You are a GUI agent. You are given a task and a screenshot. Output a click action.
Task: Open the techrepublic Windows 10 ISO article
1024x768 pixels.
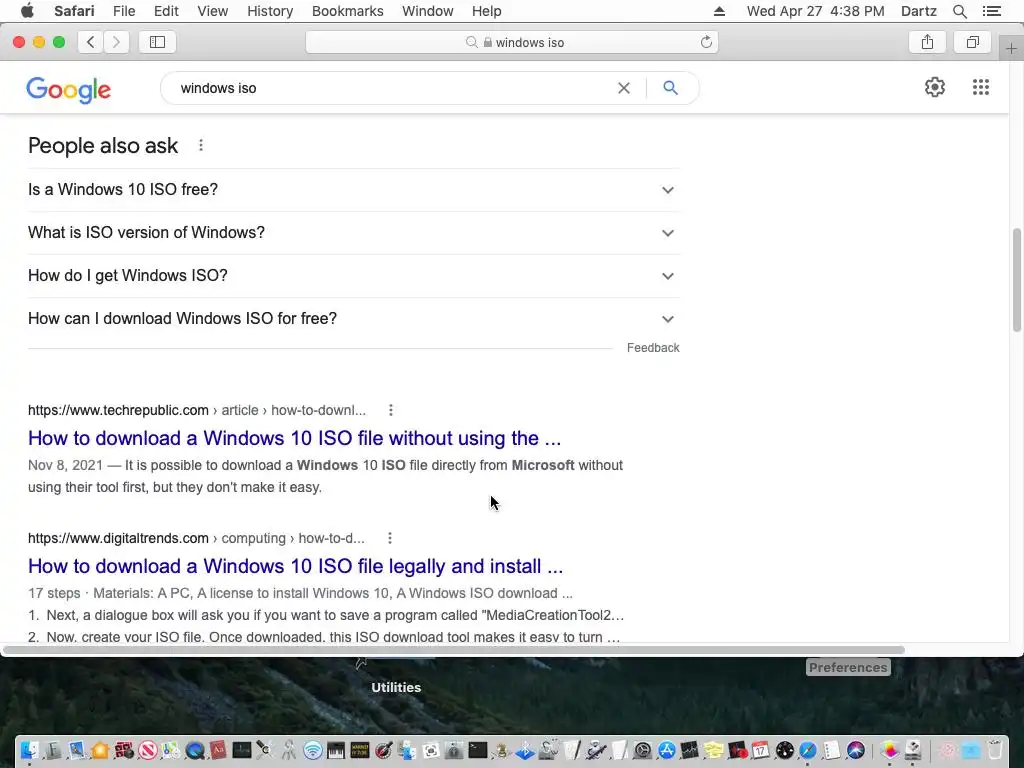[295, 438]
